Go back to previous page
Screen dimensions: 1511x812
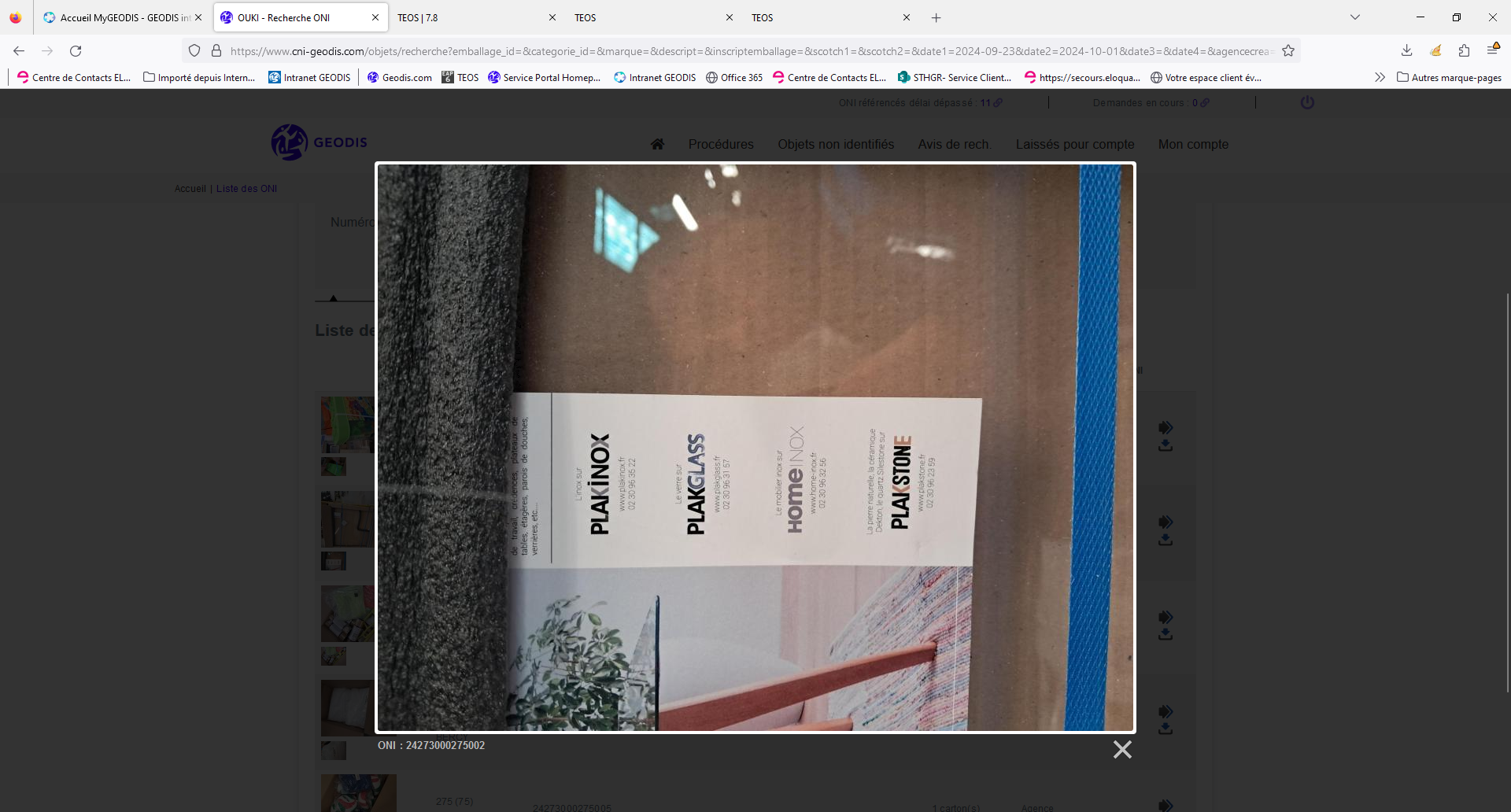pos(19,51)
